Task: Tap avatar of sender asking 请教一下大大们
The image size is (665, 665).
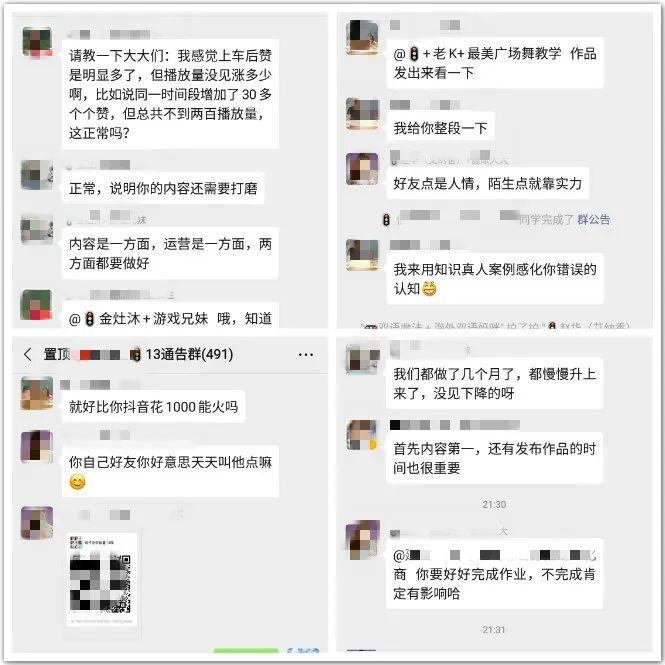Action: coord(37,42)
